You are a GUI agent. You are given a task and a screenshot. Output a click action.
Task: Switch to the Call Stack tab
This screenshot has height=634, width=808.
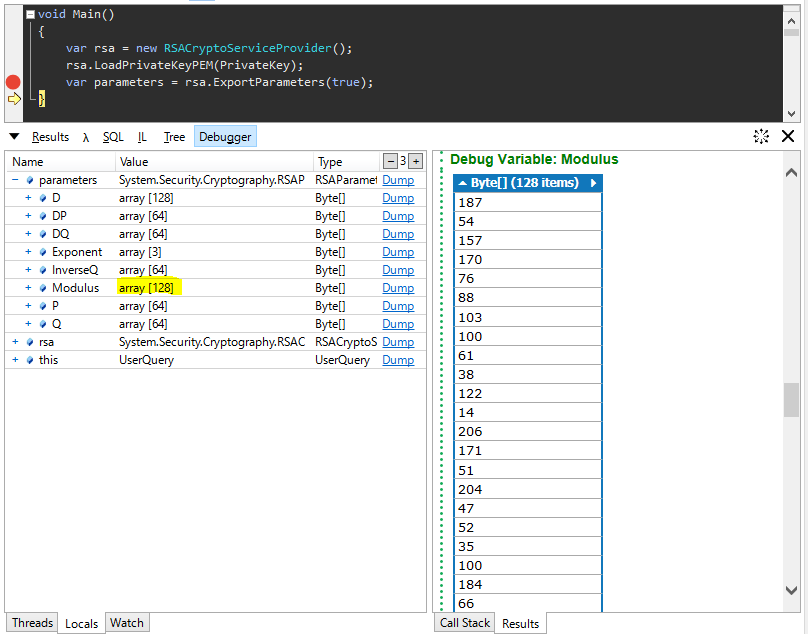[x=464, y=622]
